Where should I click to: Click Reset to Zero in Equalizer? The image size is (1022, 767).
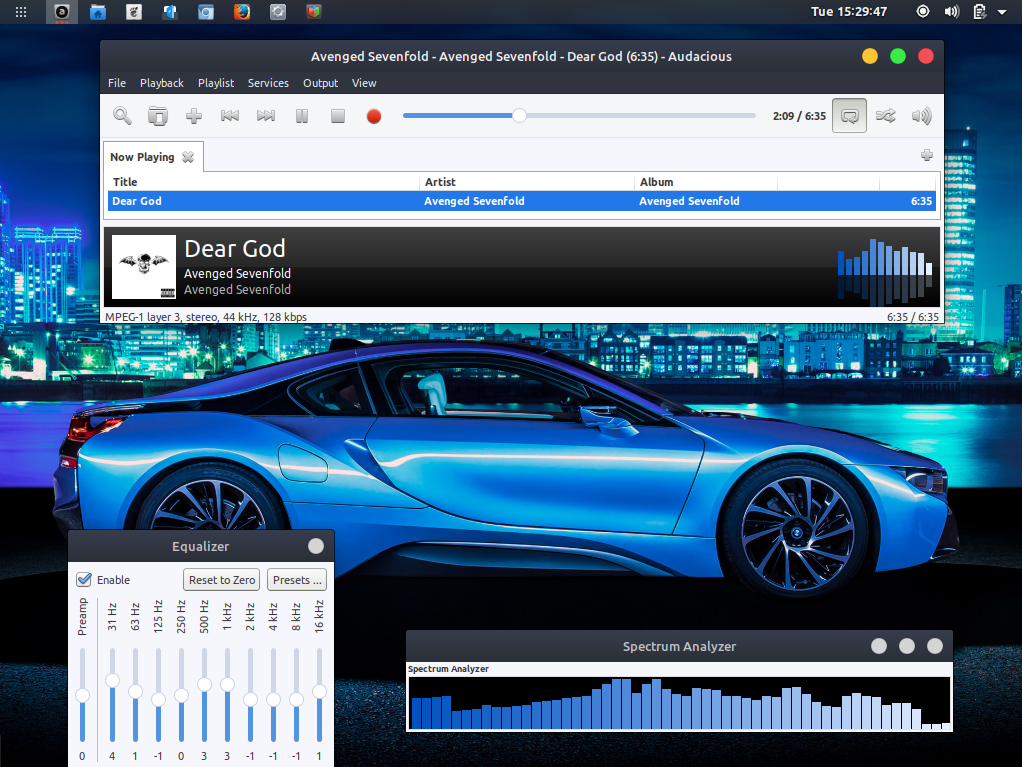[x=222, y=579]
